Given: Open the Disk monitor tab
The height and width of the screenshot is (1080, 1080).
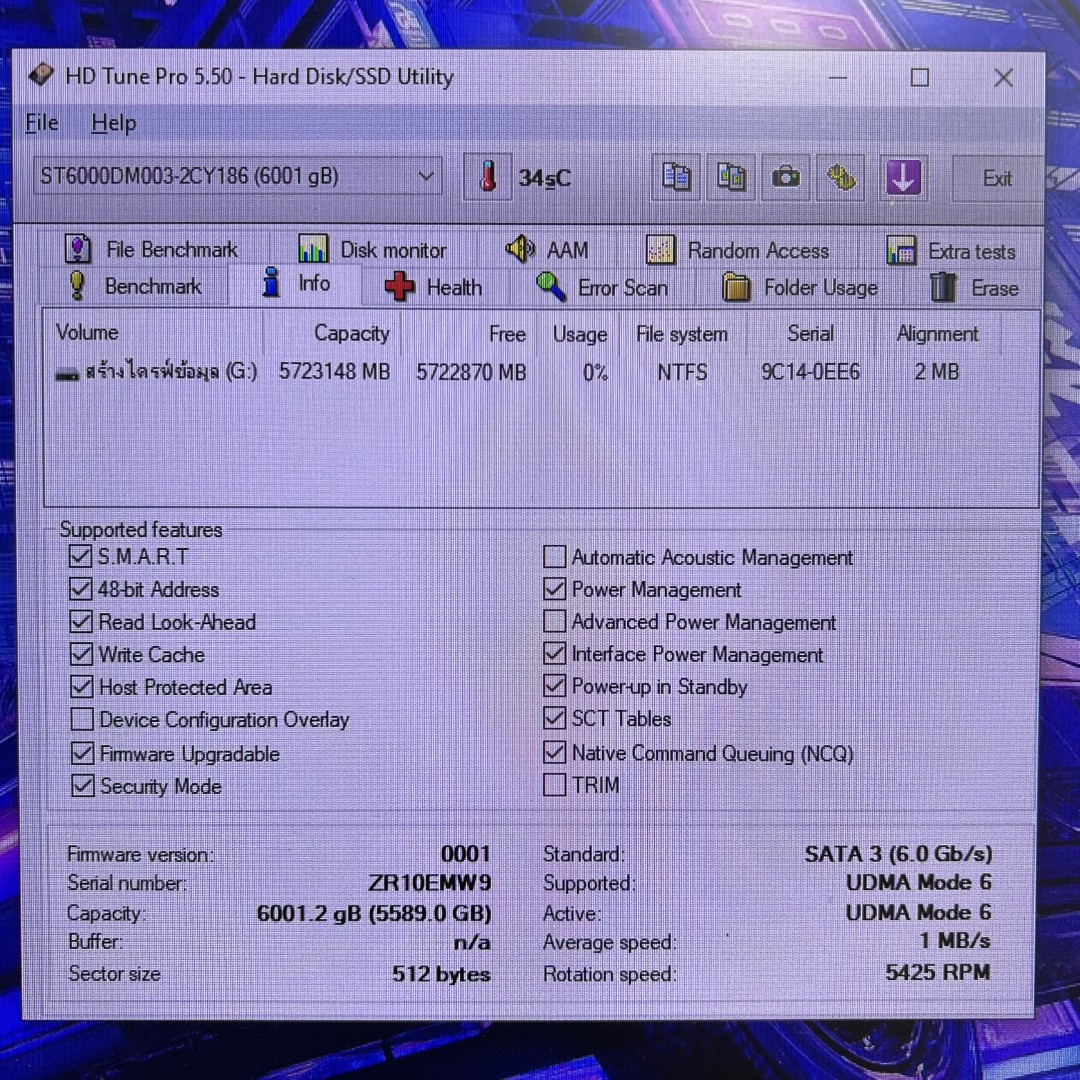Looking at the screenshot, I should tap(373, 250).
